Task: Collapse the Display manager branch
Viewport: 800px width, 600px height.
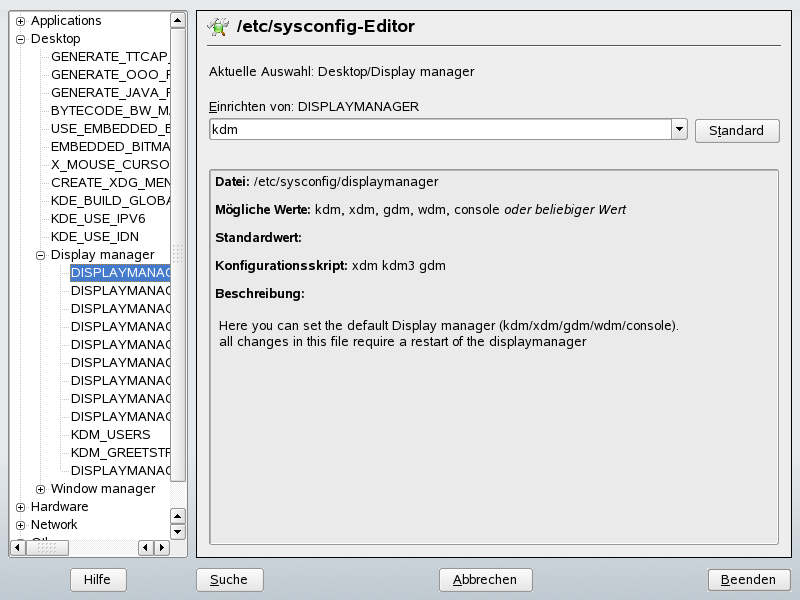Action: (x=40, y=254)
